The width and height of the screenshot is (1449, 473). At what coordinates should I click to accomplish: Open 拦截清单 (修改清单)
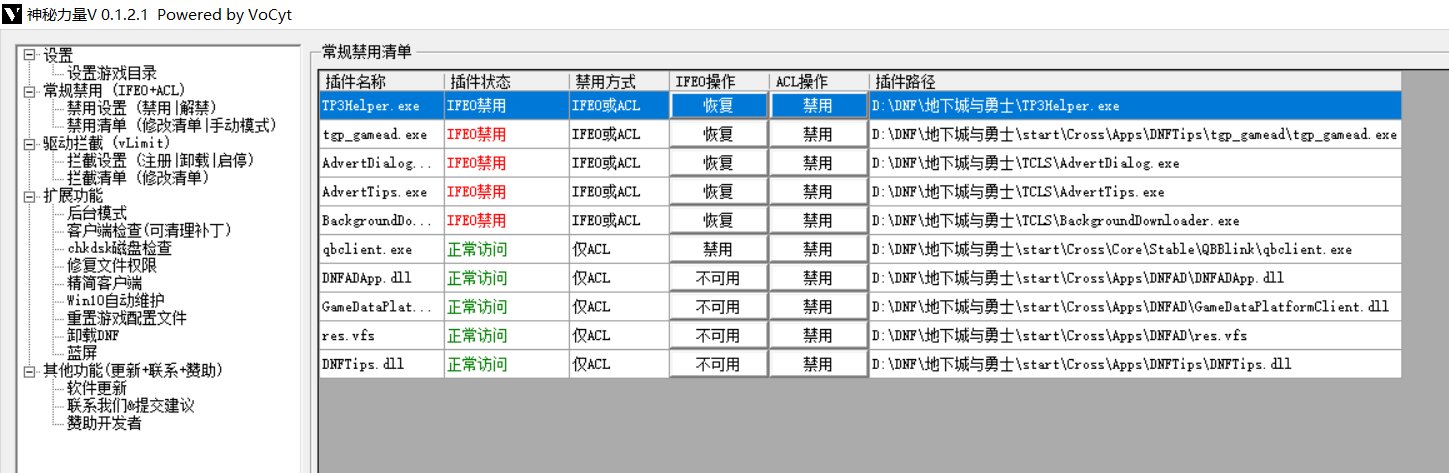coord(138,178)
